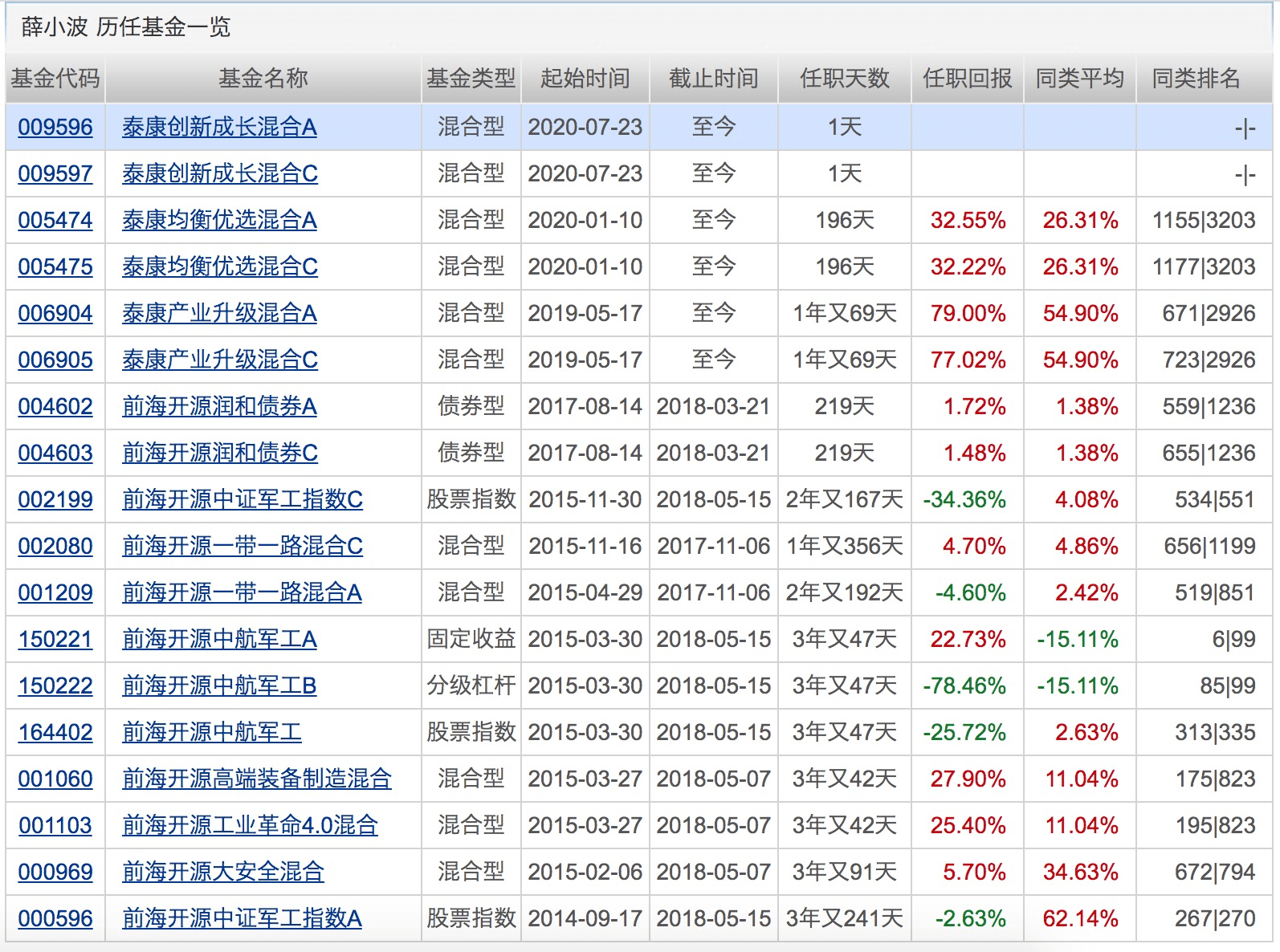Select the 79.00% return value

[968, 313]
